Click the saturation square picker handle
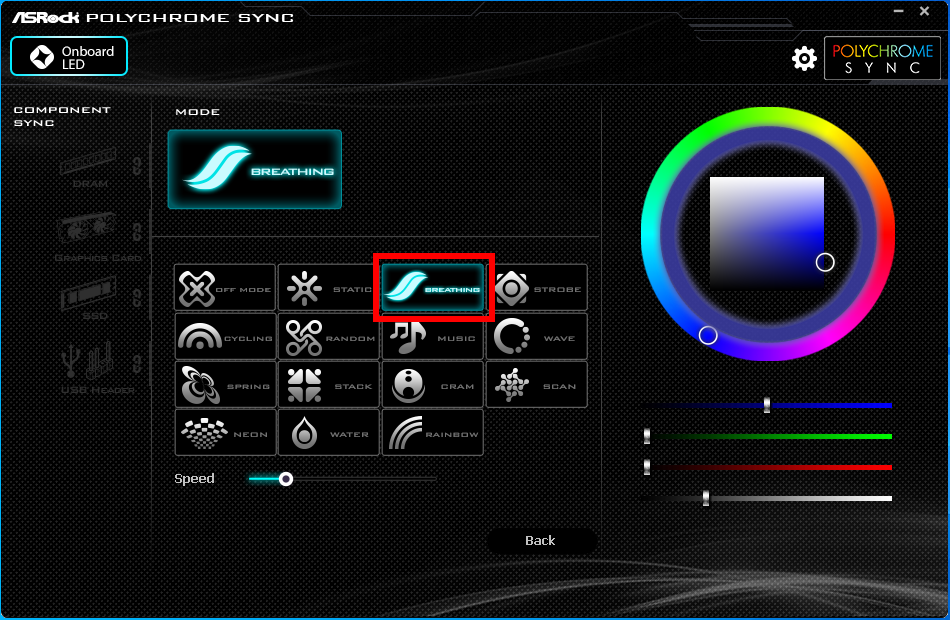Screen dimensions: 950x620 pyautogui.click(x=825, y=262)
